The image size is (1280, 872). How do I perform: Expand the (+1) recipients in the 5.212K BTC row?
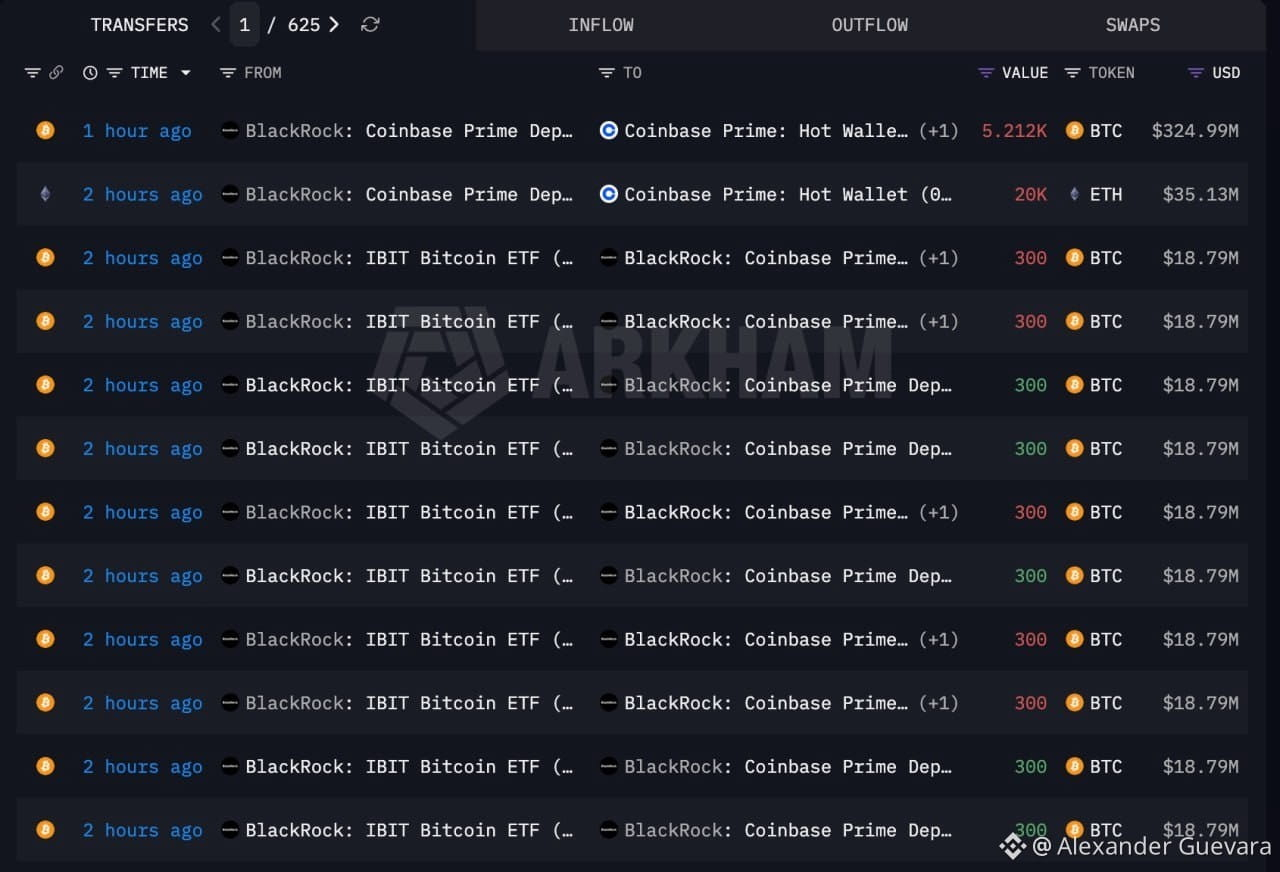938,131
